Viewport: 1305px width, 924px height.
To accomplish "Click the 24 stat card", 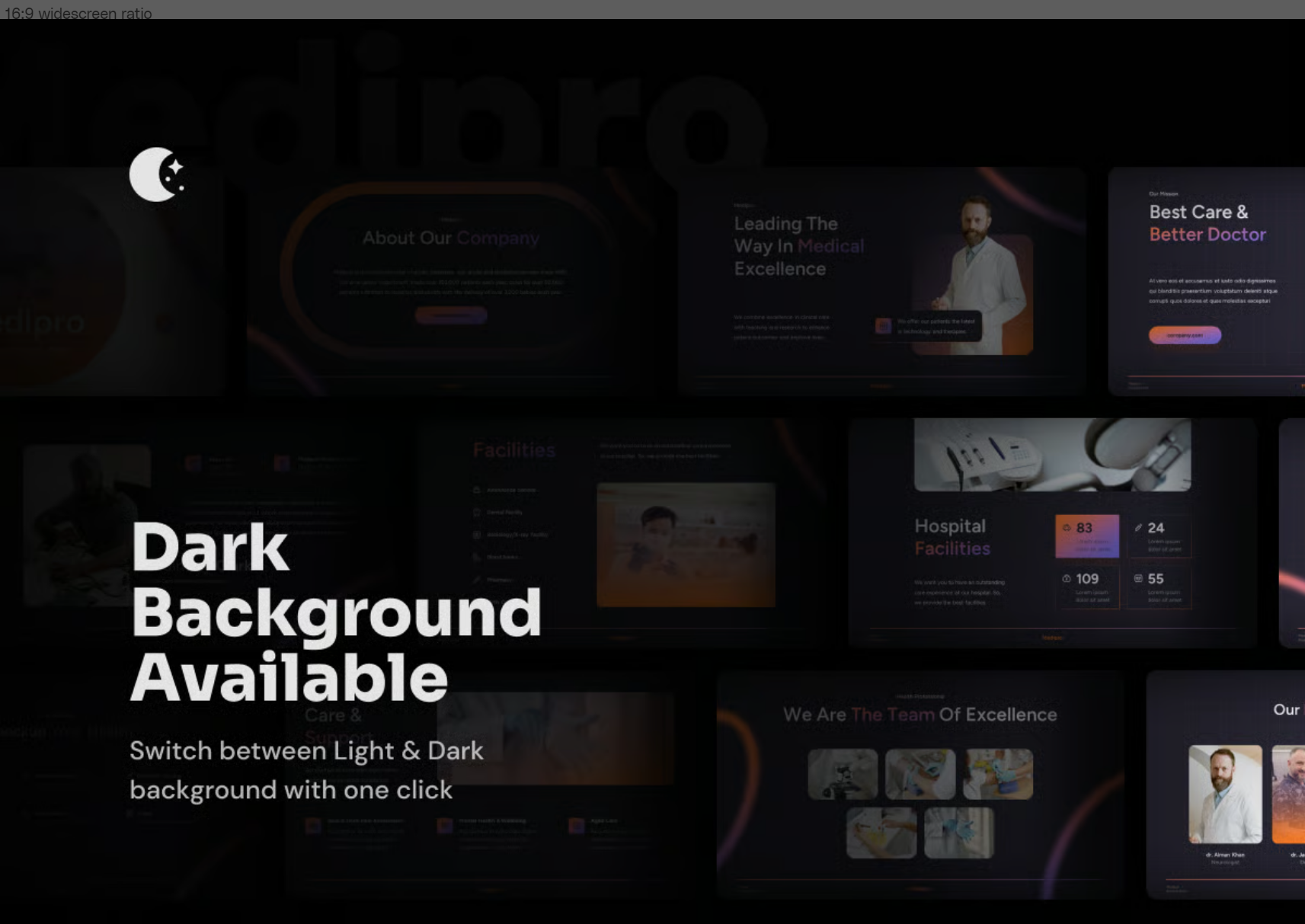I will coord(1159,536).
